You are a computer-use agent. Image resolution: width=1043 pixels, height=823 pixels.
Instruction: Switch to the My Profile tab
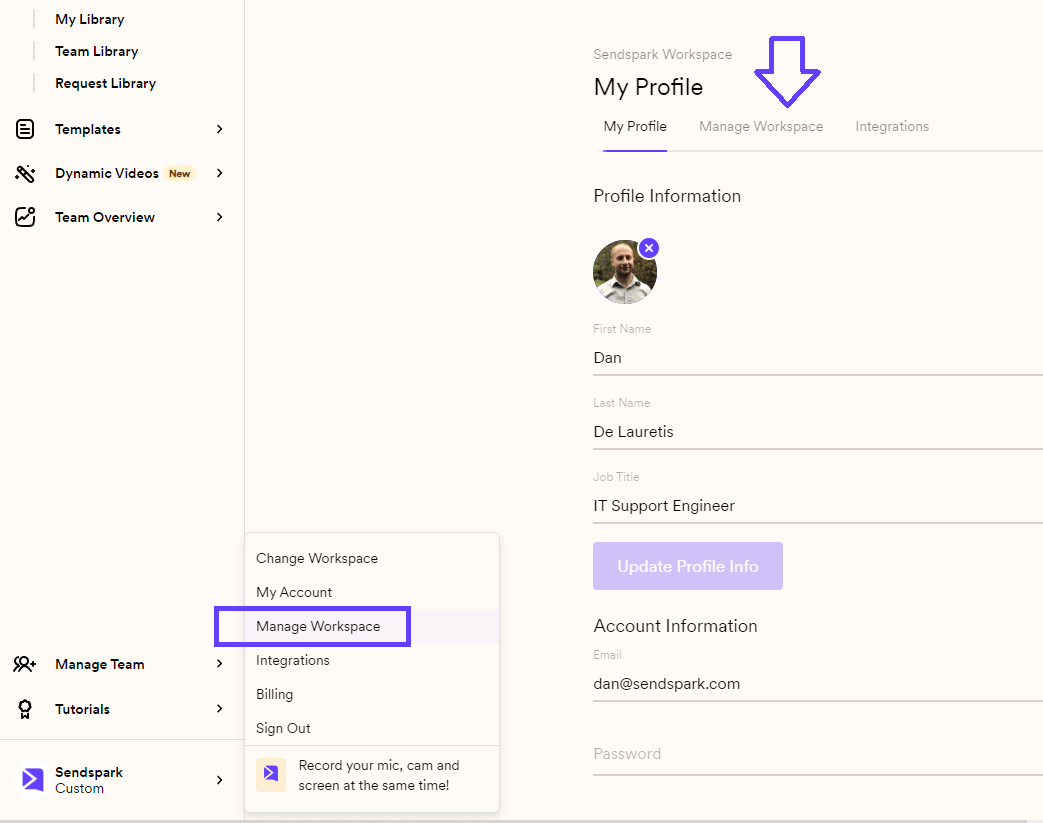635,126
